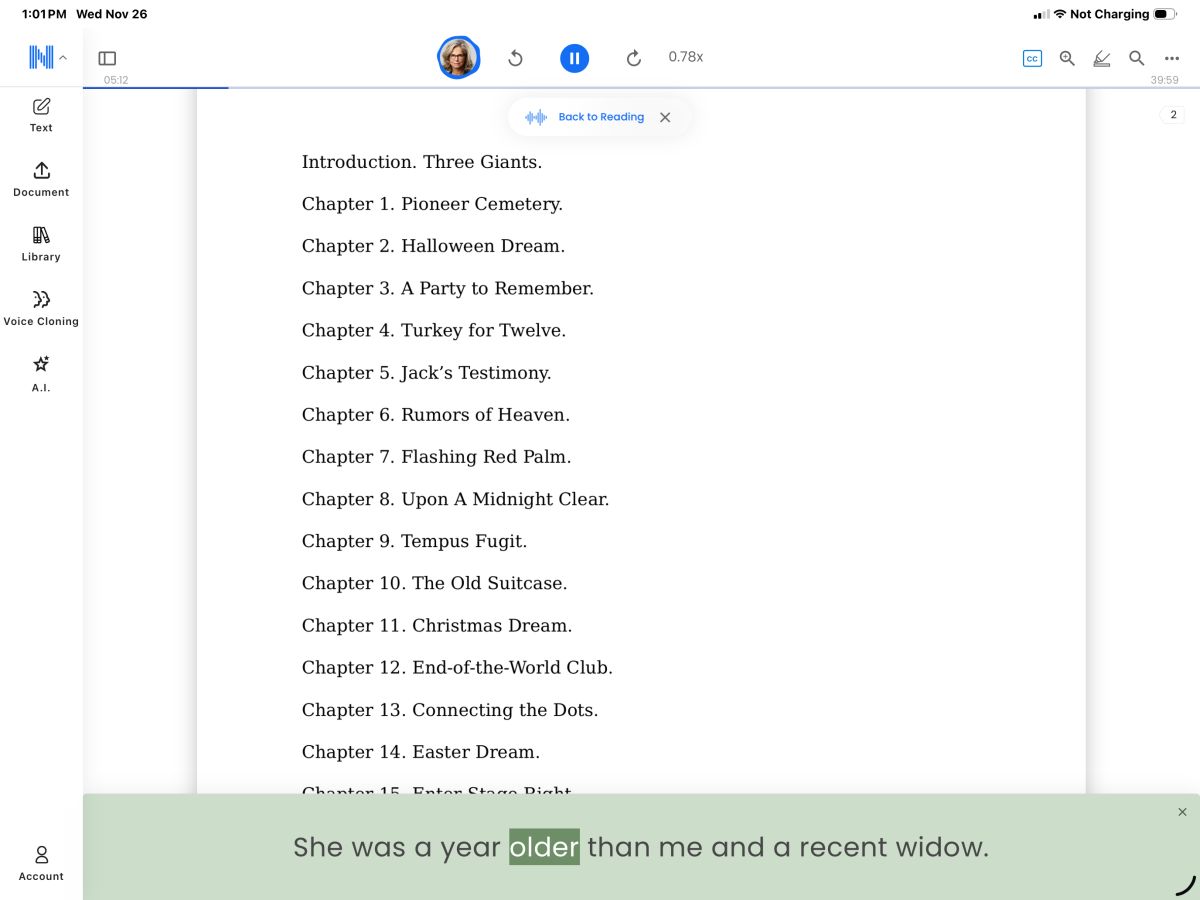
Task: Open the Text sidebar item
Action: coord(41,114)
